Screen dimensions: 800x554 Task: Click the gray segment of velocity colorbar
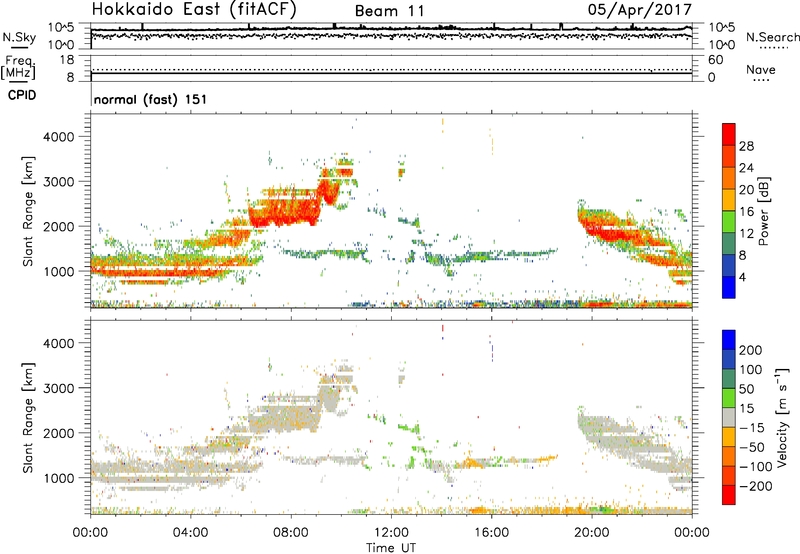(x=729, y=417)
